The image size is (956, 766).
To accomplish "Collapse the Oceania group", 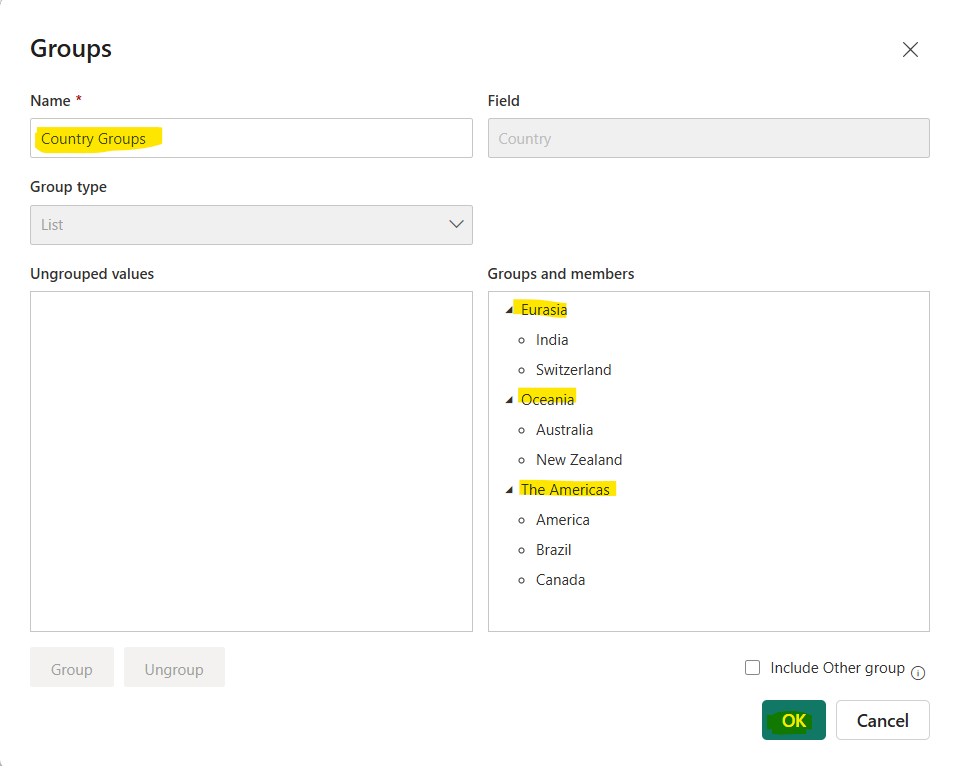I will pyautogui.click(x=508, y=398).
